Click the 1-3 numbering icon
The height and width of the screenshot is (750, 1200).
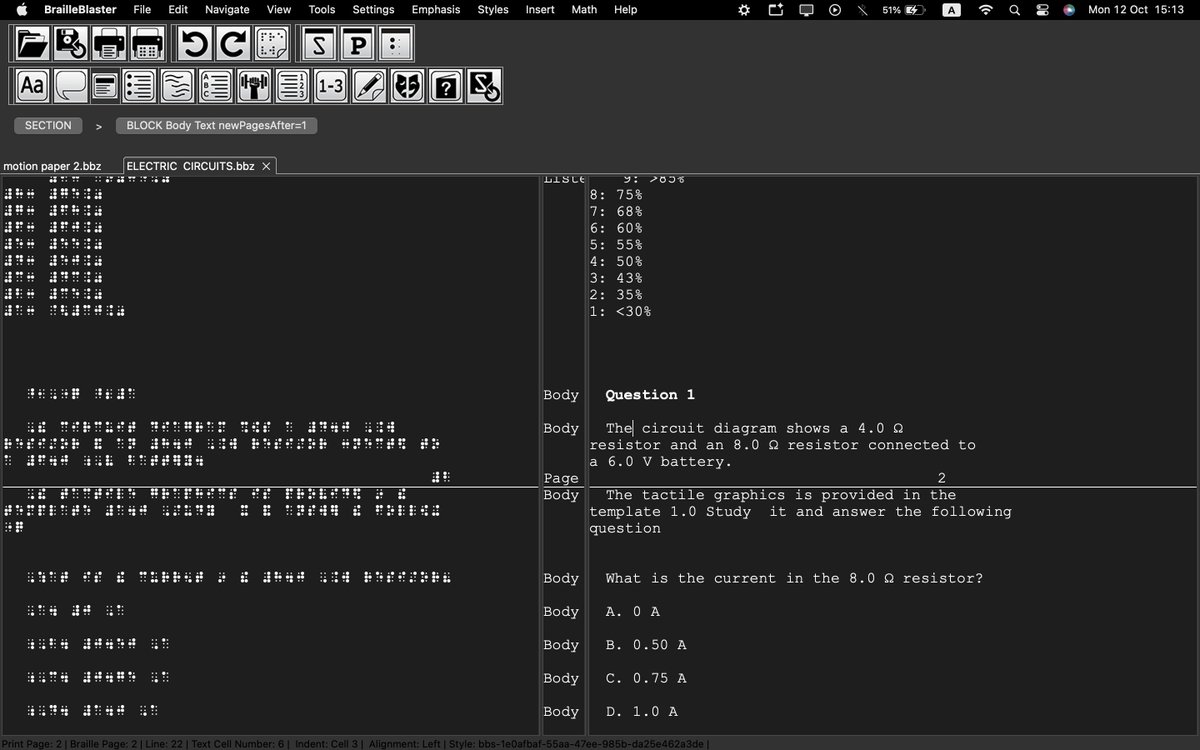click(331, 86)
